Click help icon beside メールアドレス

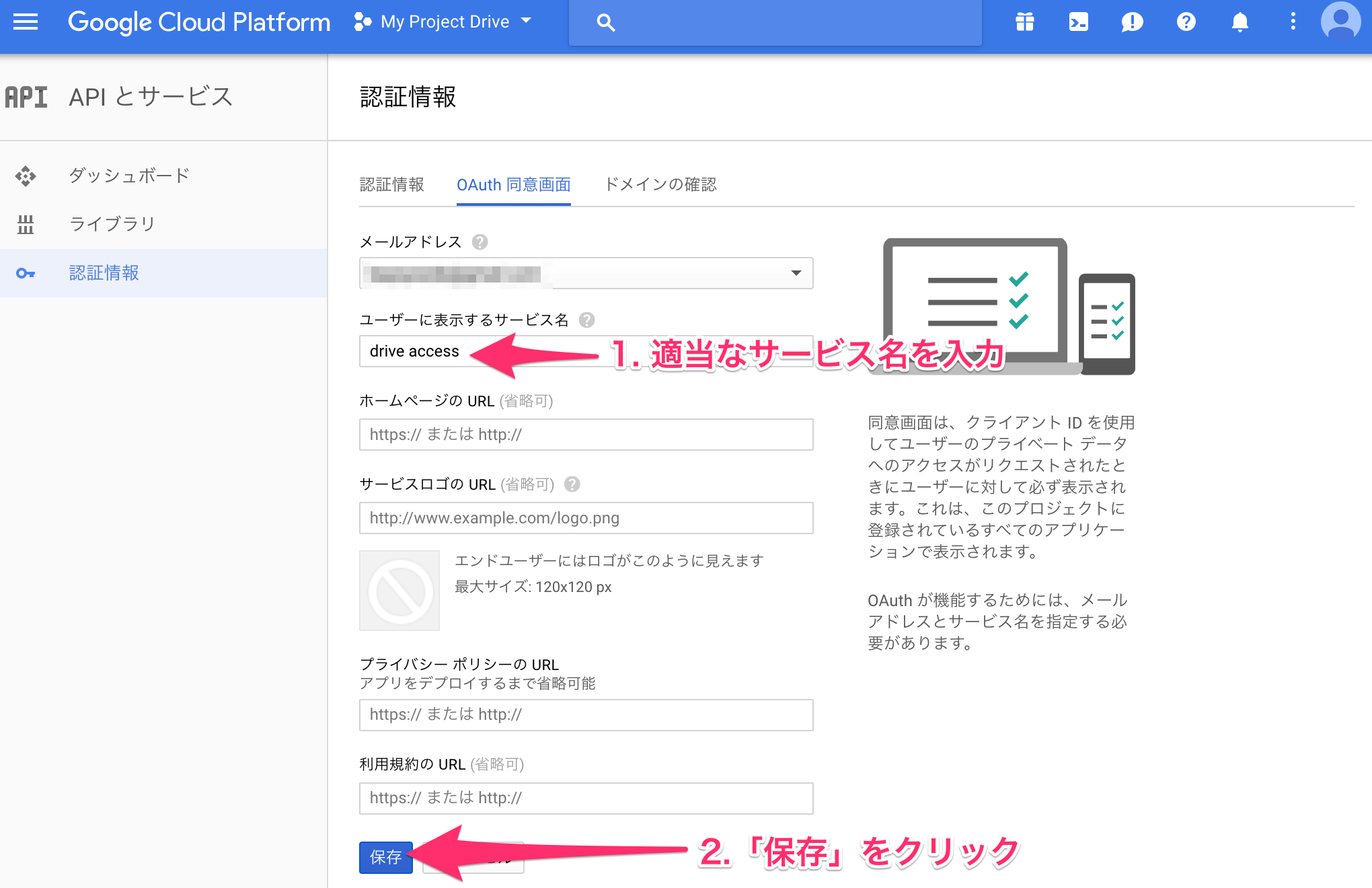[480, 242]
